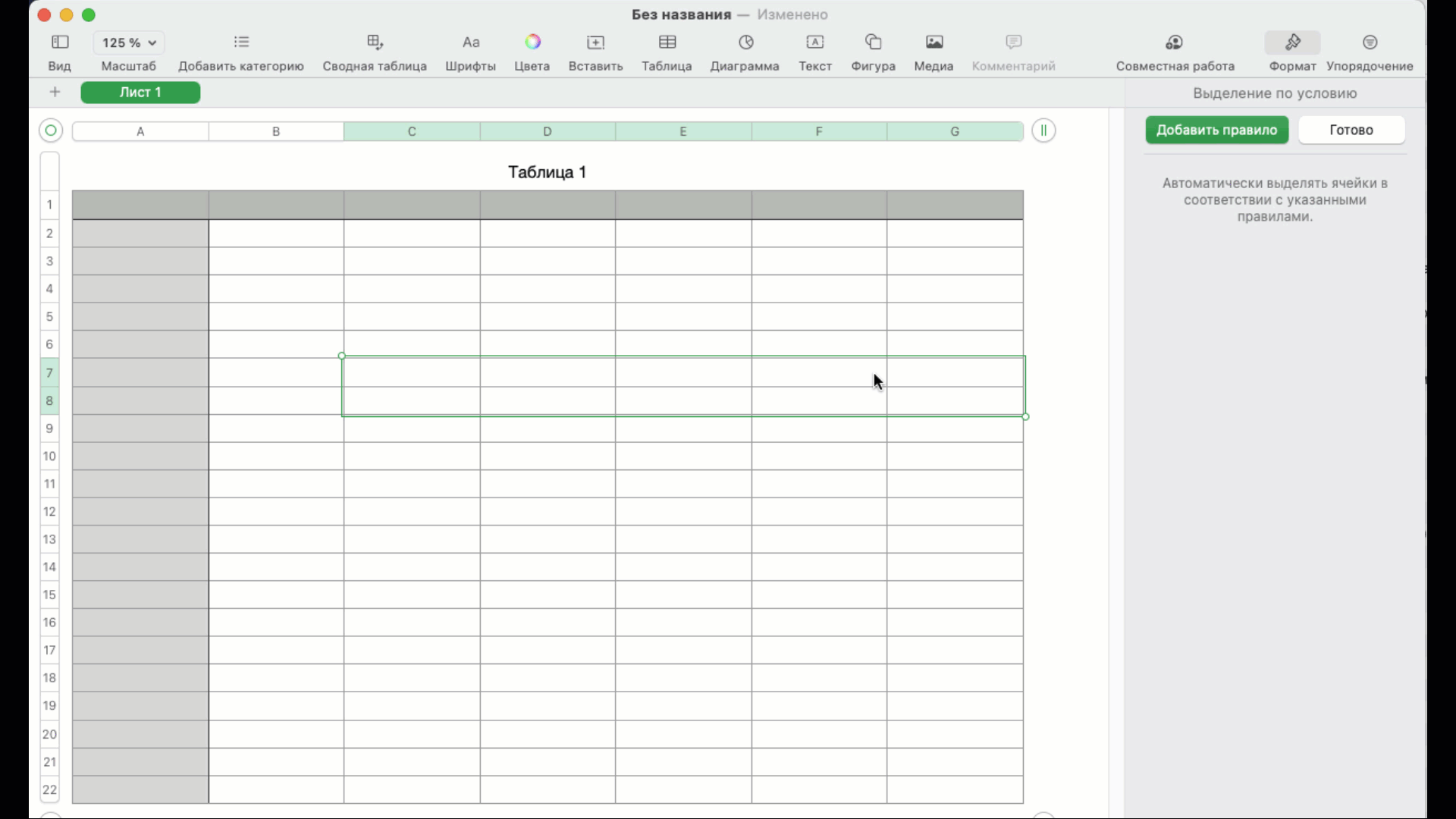Insert a Диаграмма chart
The width and height of the screenshot is (1456, 819).
(x=745, y=42)
